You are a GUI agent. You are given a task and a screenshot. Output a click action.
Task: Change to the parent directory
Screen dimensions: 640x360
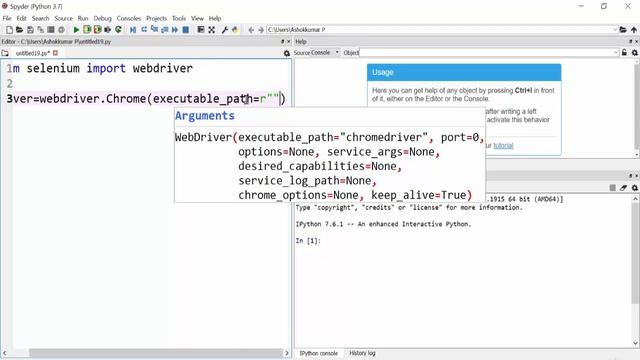coord(633,30)
